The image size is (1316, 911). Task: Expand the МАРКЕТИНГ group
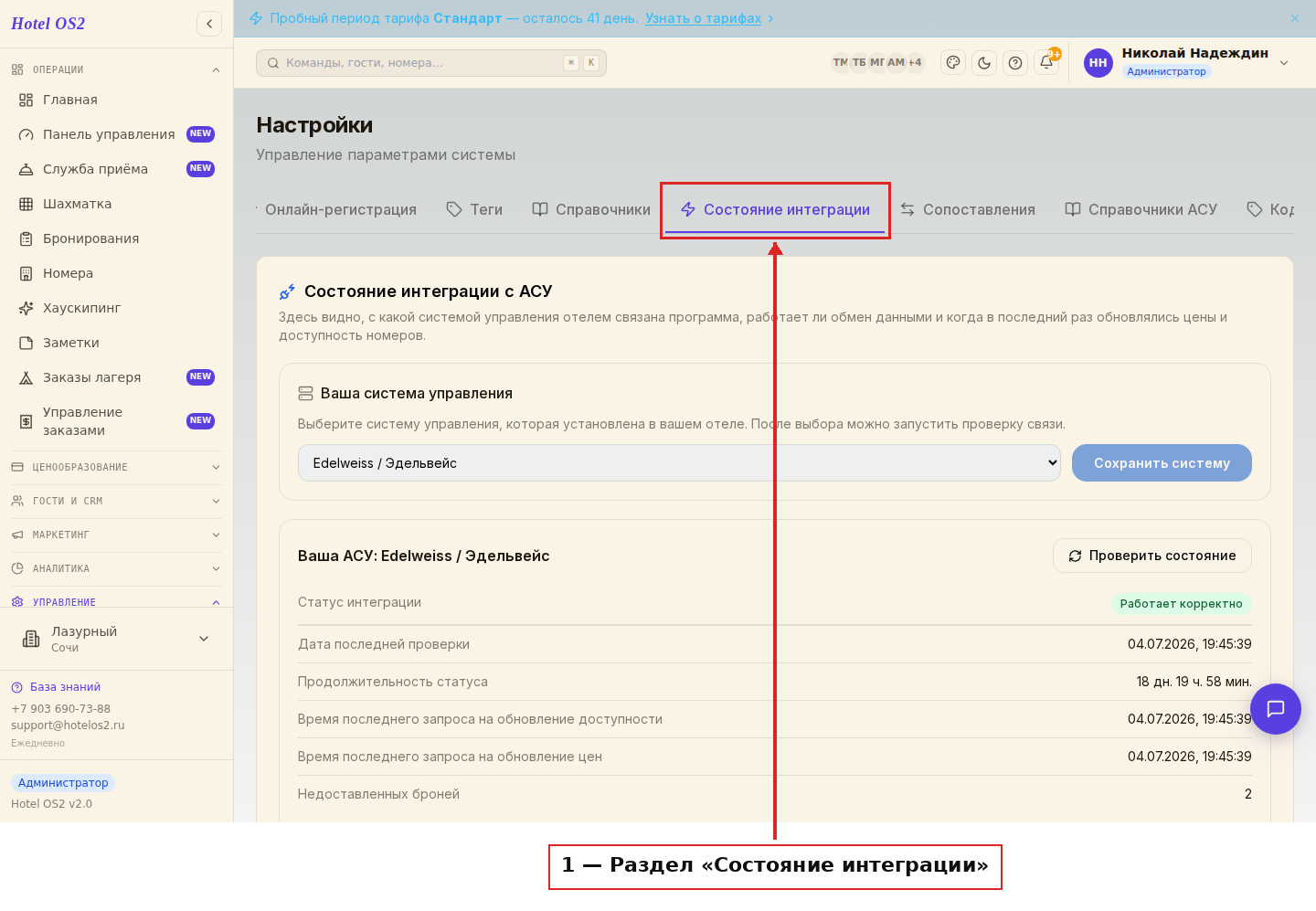tap(116, 535)
